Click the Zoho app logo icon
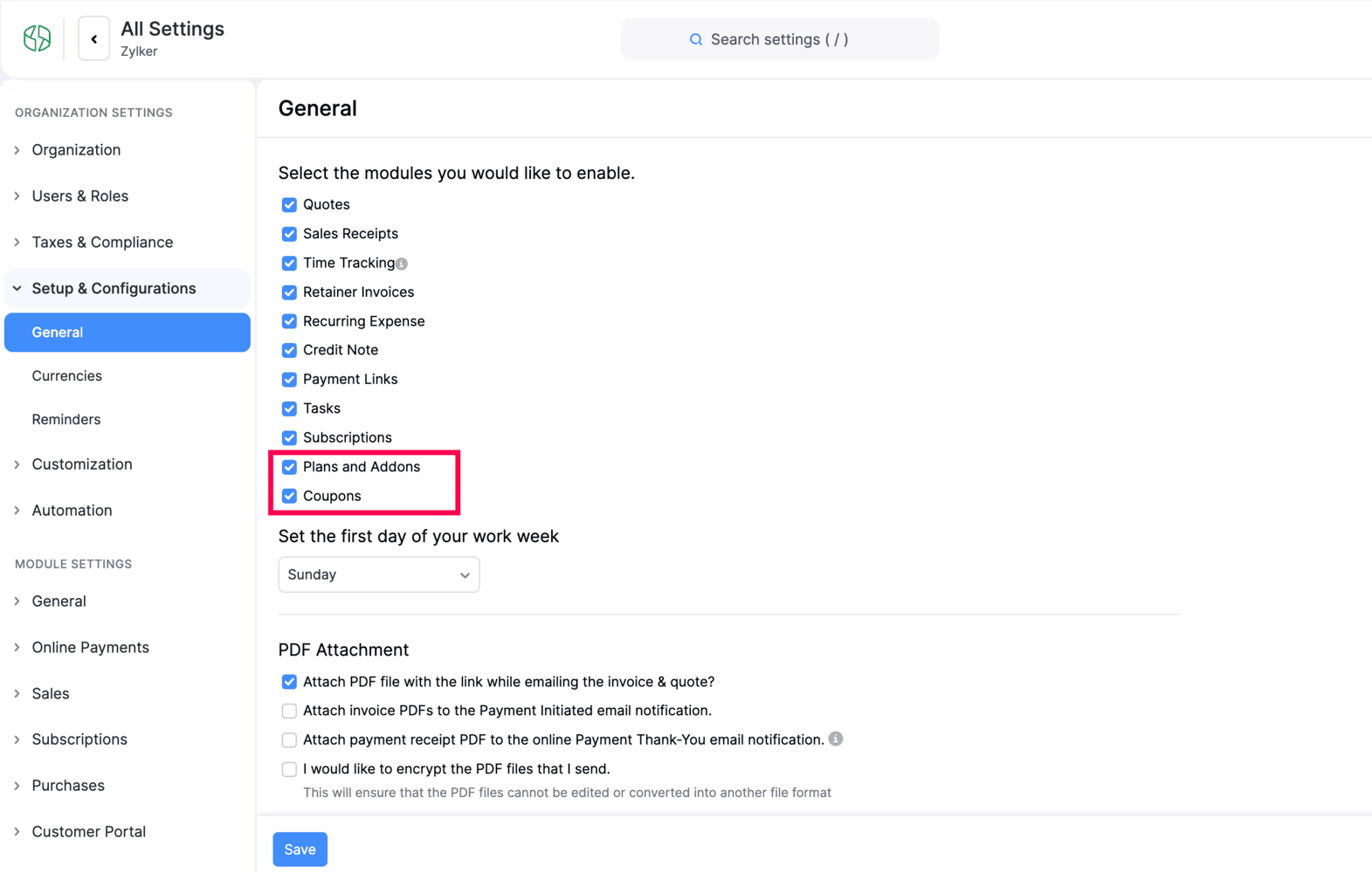Screen dimensions: 1372x873 tap(37, 38)
